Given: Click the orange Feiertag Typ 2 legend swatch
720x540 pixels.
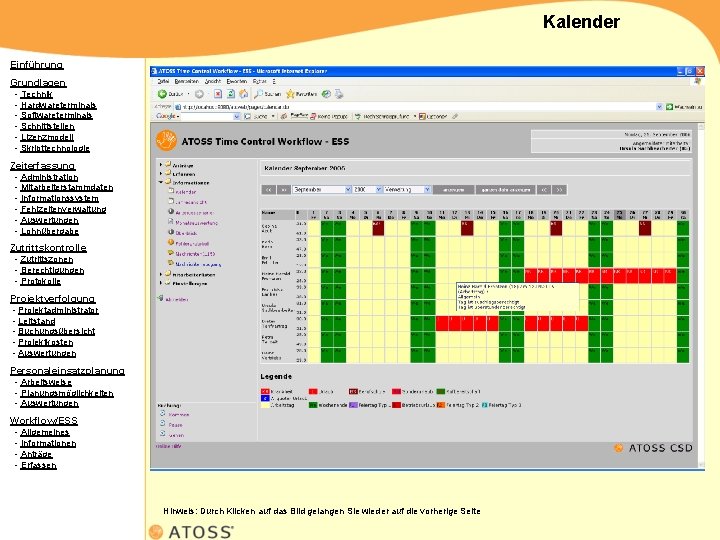Looking at the screenshot, I should pyautogui.click(x=441, y=405).
